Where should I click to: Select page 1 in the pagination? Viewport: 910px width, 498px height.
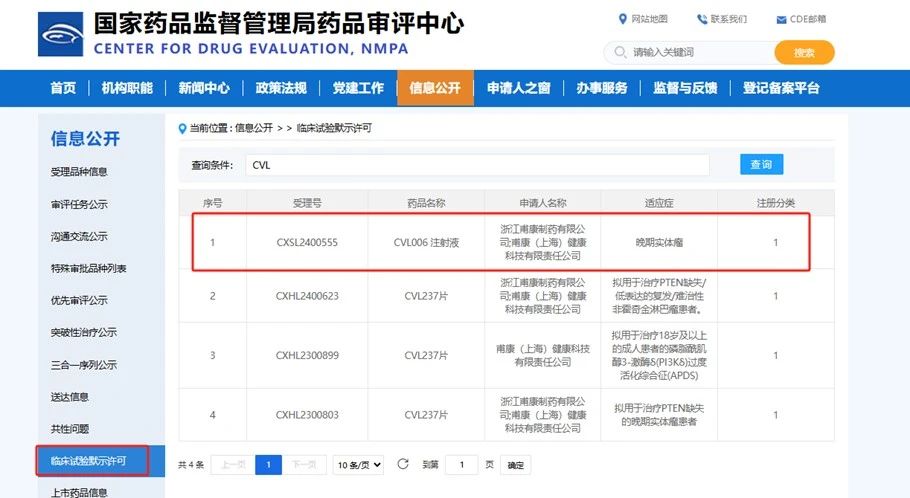[x=268, y=465]
